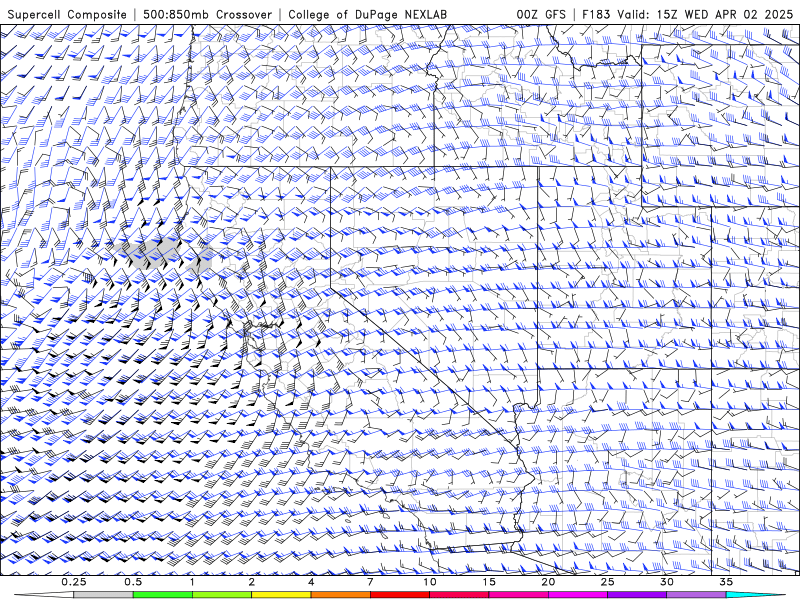Click the '30' color bar label
This screenshot has width=800, height=600.
[667, 582]
